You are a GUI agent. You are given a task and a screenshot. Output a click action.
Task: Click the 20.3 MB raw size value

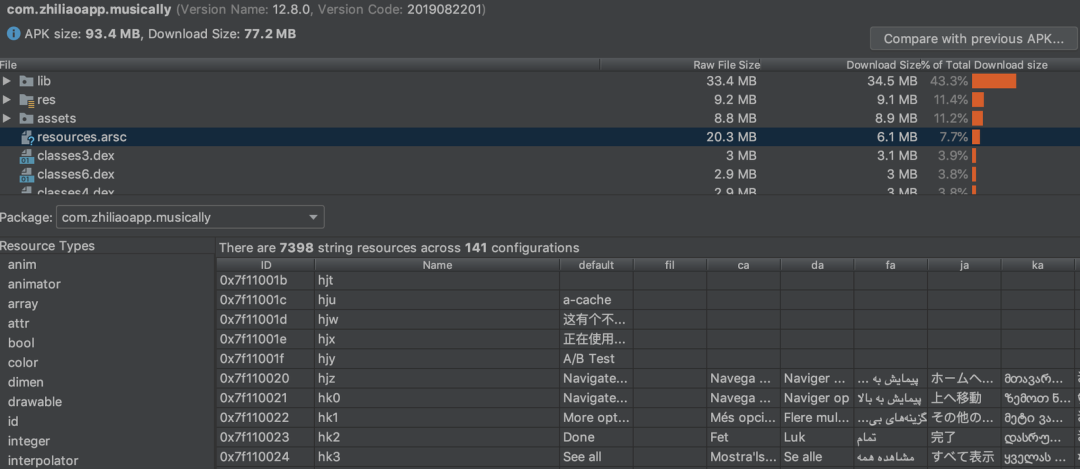coord(731,137)
